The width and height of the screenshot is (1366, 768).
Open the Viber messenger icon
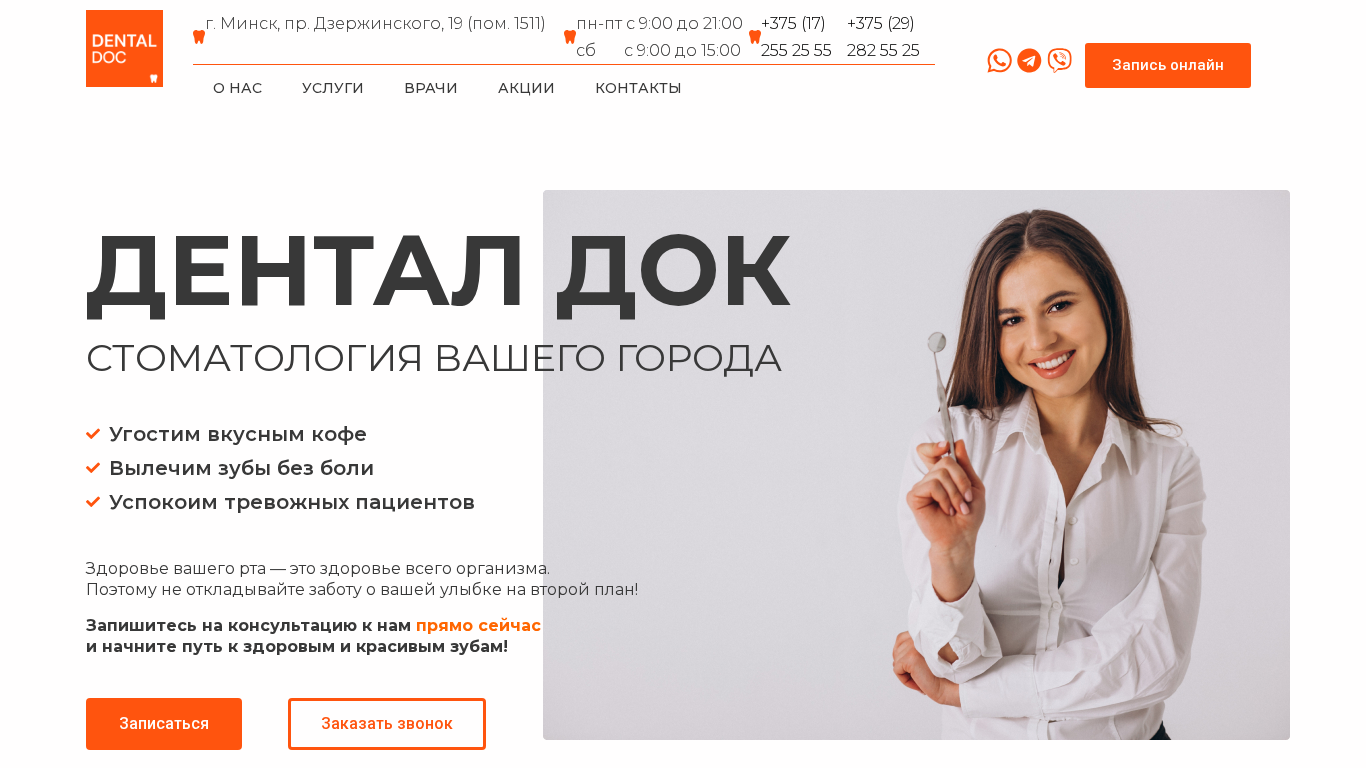tap(1060, 61)
